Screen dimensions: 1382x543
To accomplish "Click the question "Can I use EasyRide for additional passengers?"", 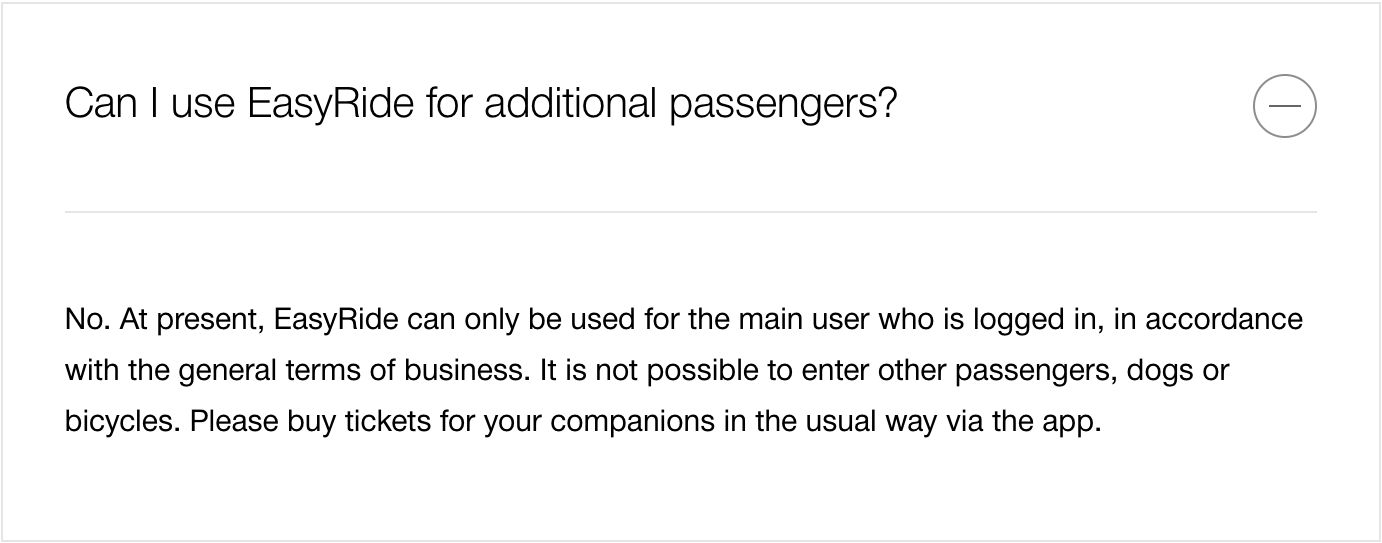I will coord(480,105).
